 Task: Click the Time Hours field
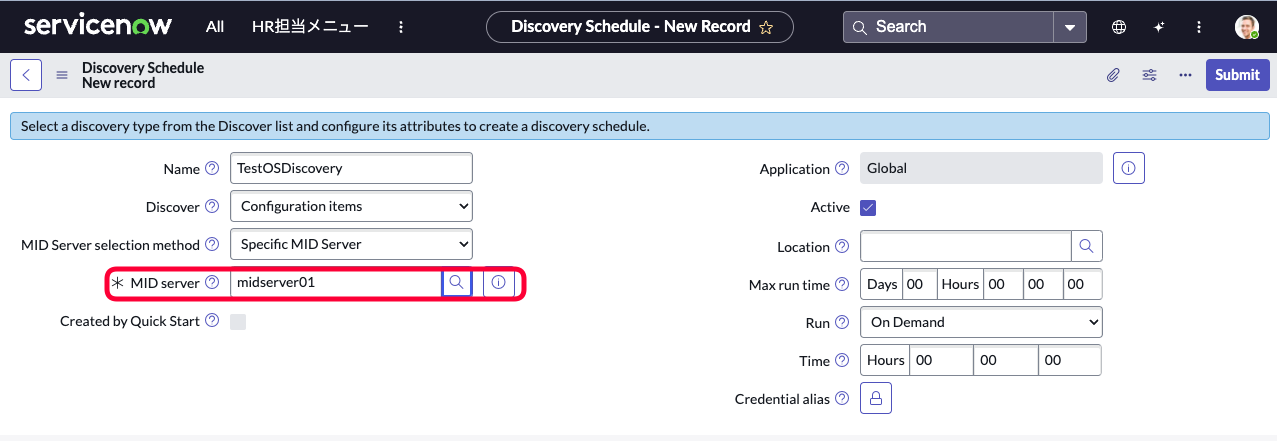[x=940, y=360]
